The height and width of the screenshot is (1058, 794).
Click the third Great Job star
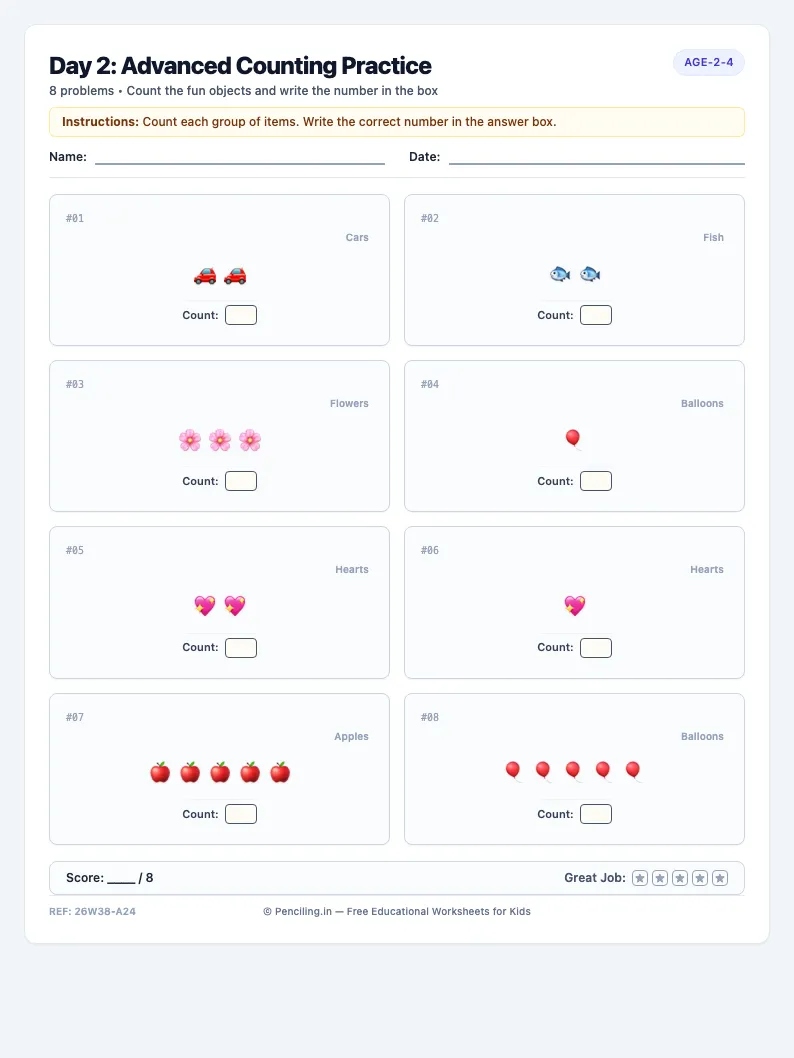click(680, 878)
